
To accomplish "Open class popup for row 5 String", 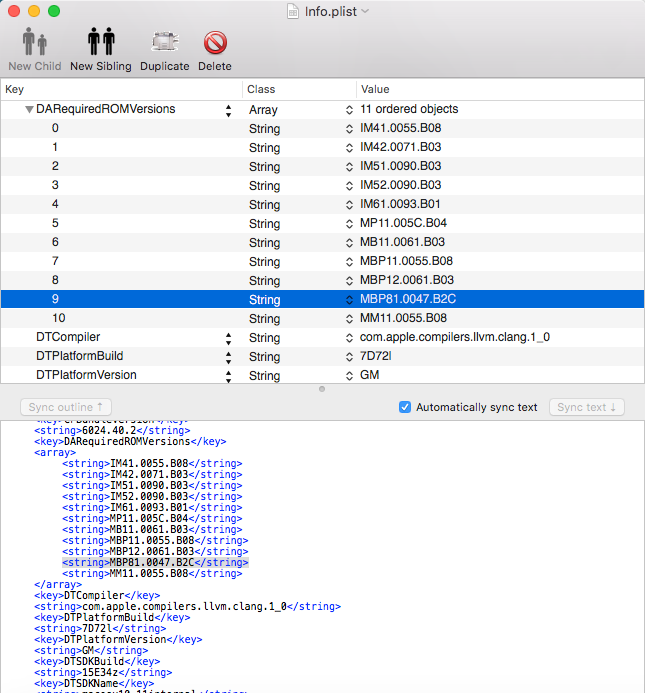I will 349,224.
